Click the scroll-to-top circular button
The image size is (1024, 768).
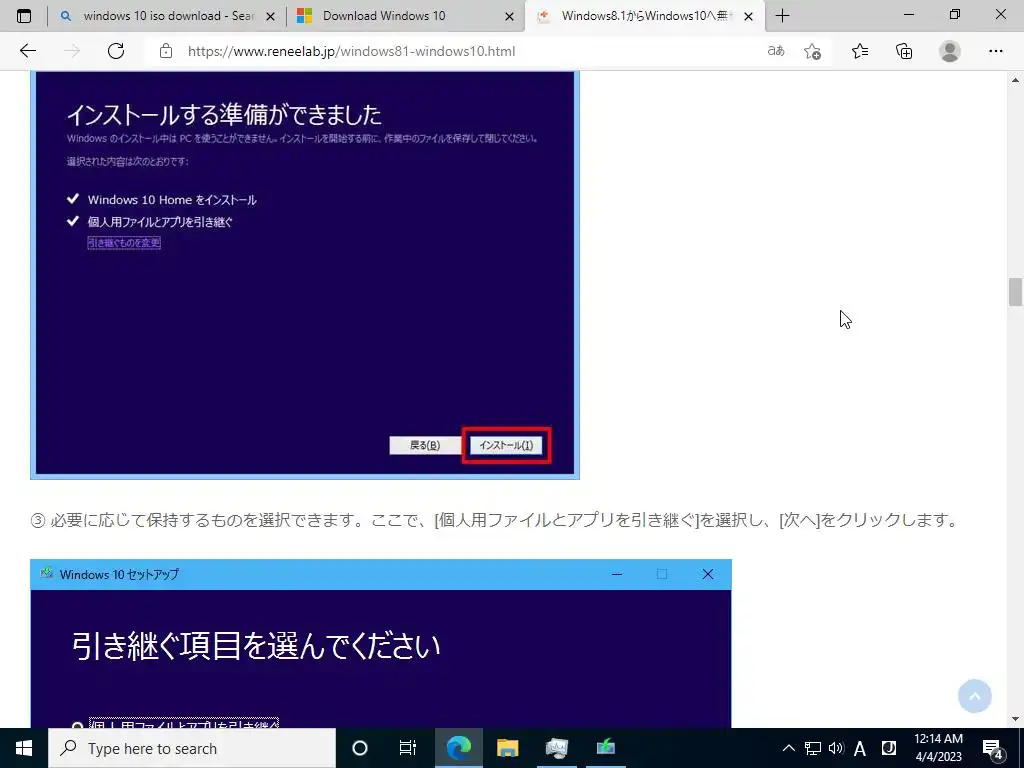click(974, 696)
